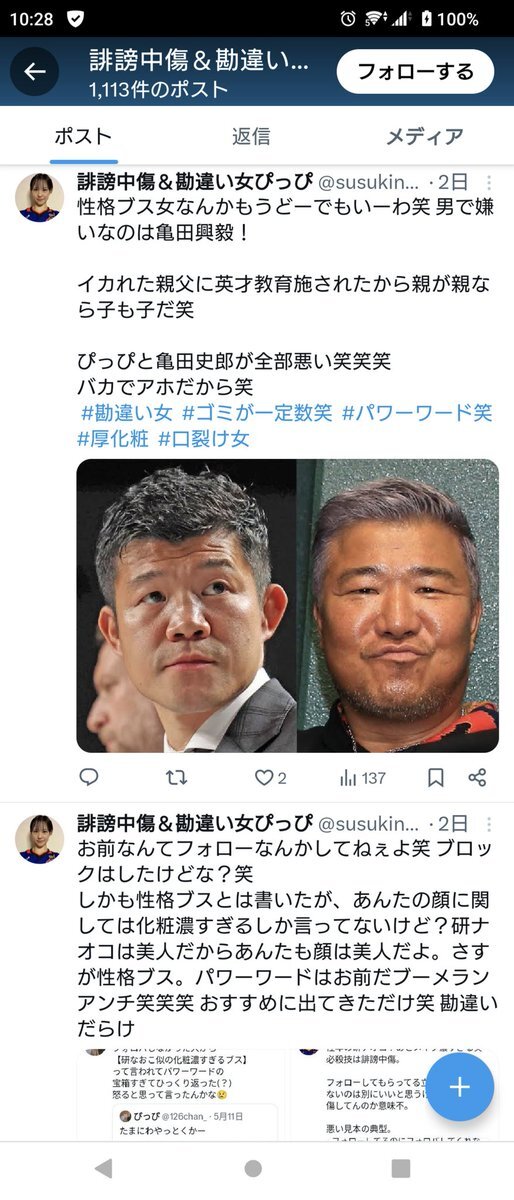This screenshot has height=1200, width=514.
Task: Open the first post's profile avatar
Action: [40, 196]
